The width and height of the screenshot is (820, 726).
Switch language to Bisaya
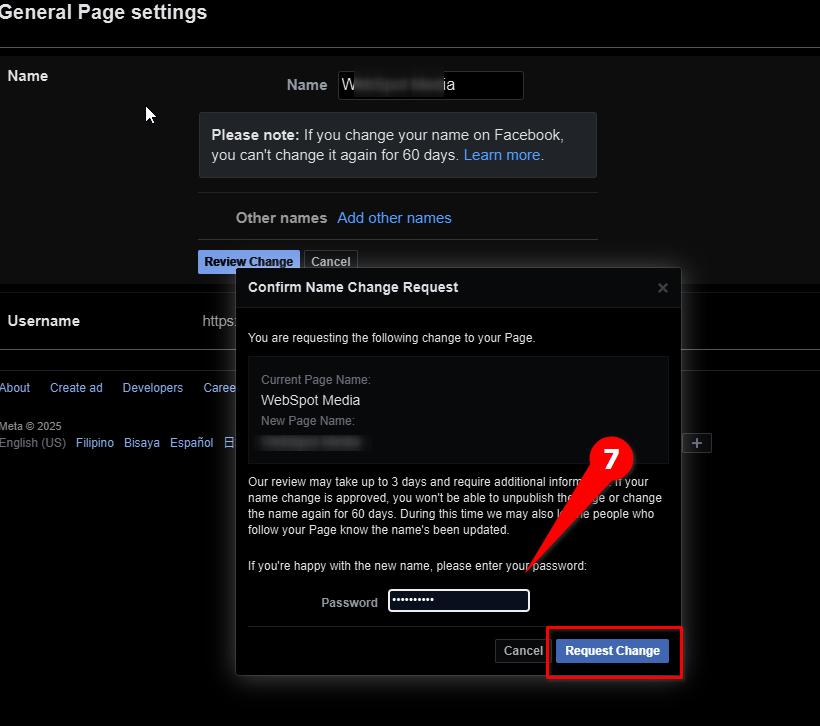[x=142, y=443]
